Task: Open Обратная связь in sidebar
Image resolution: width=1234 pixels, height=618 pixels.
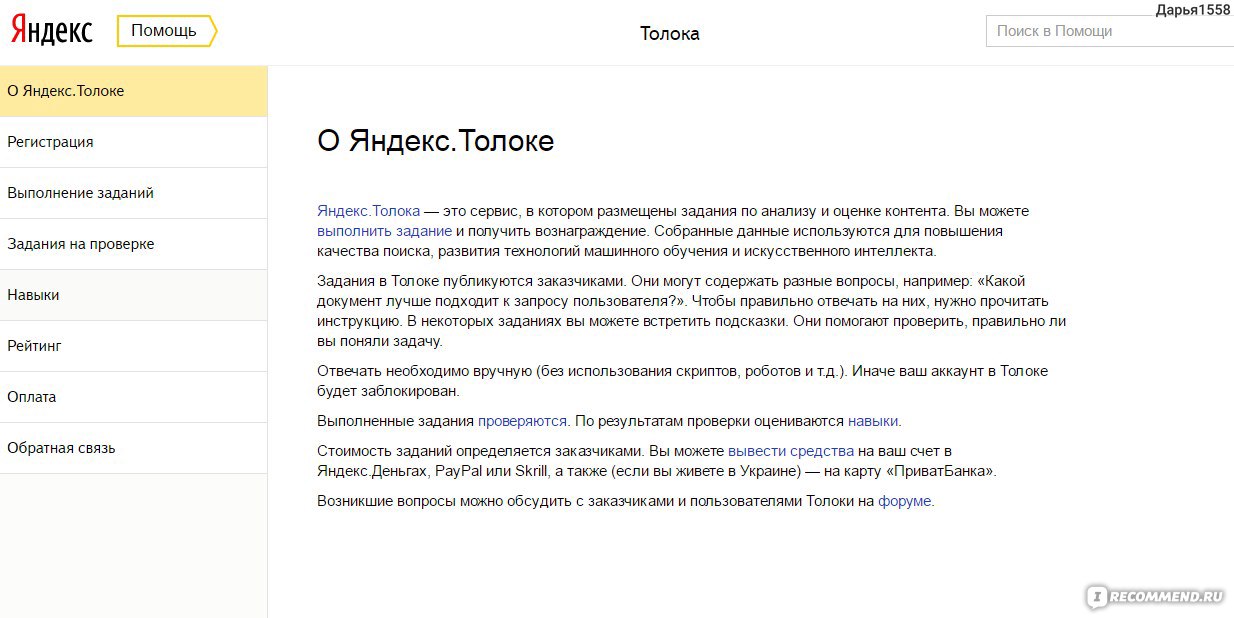Action: pos(134,448)
